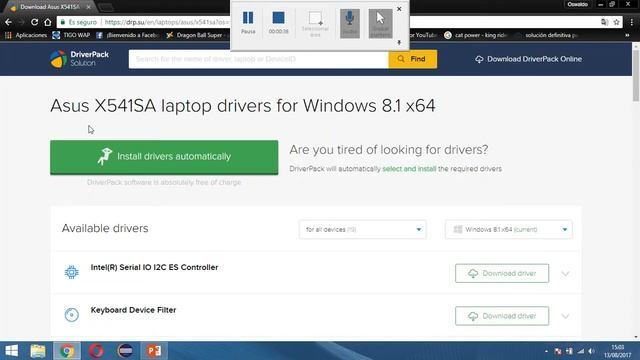
Task: Select the Download Asus X541SA browser tab
Action: click(x=51, y=7)
